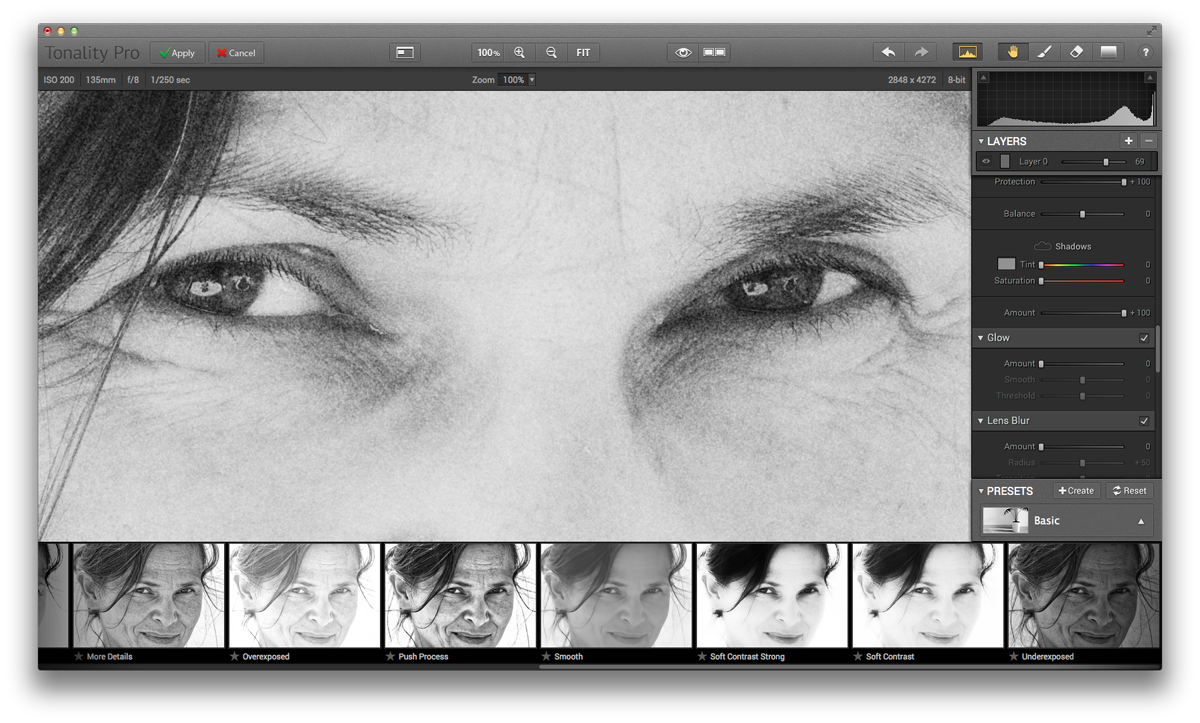Viewport: 1200px width, 723px height.
Task: Adjust Layer 0 opacity slider
Action: [1092, 161]
